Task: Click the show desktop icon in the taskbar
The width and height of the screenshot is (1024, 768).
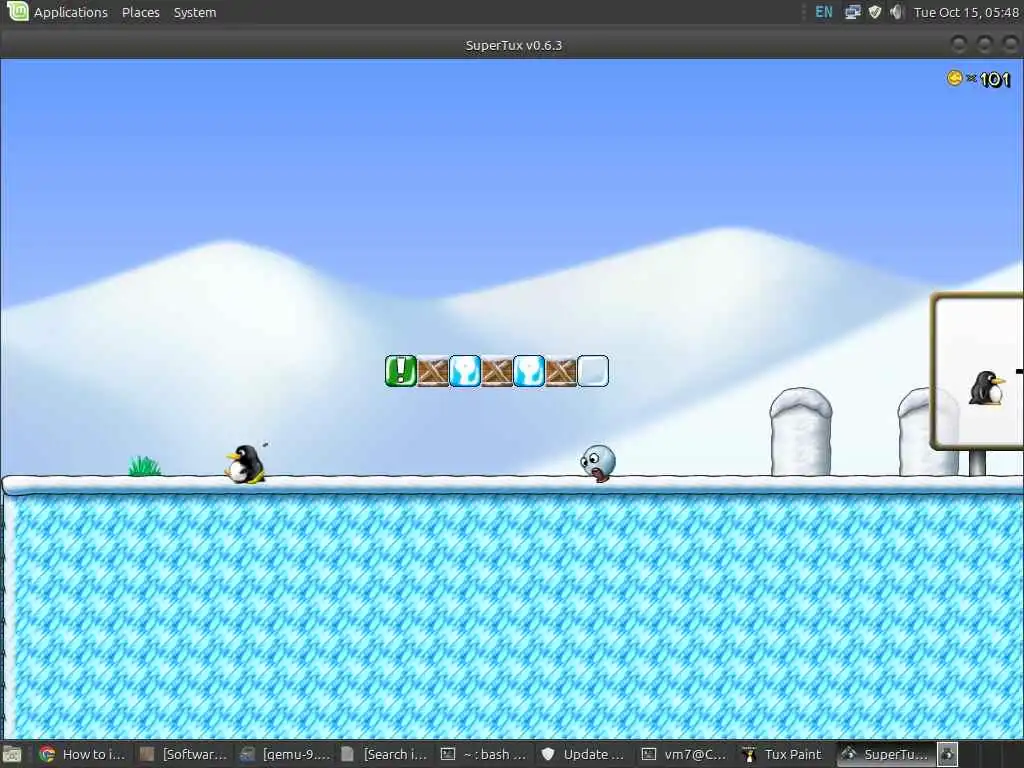Action: [x=12, y=755]
